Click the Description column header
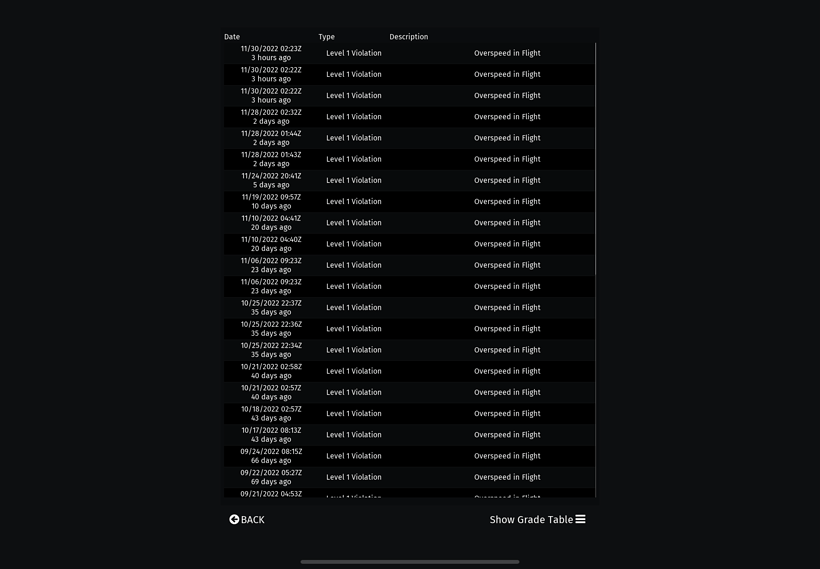Screen dimensions: 820x569 pyautogui.click(x=408, y=37)
